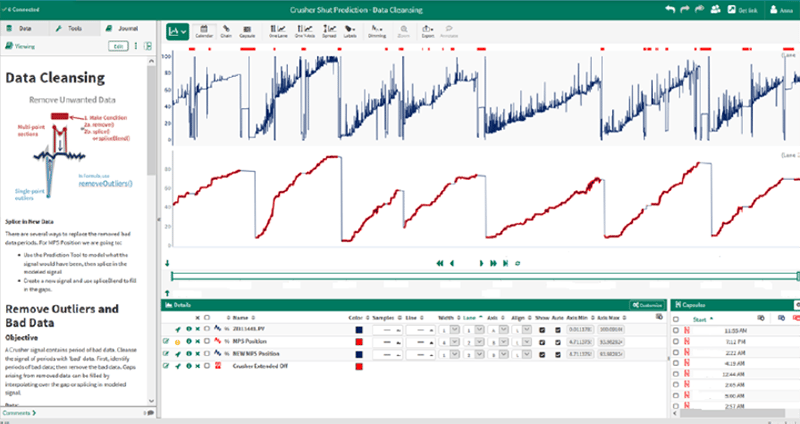Click the journal Edit button
Image resolution: width=800 pixels, height=424 pixels.
pyautogui.click(x=117, y=46)
